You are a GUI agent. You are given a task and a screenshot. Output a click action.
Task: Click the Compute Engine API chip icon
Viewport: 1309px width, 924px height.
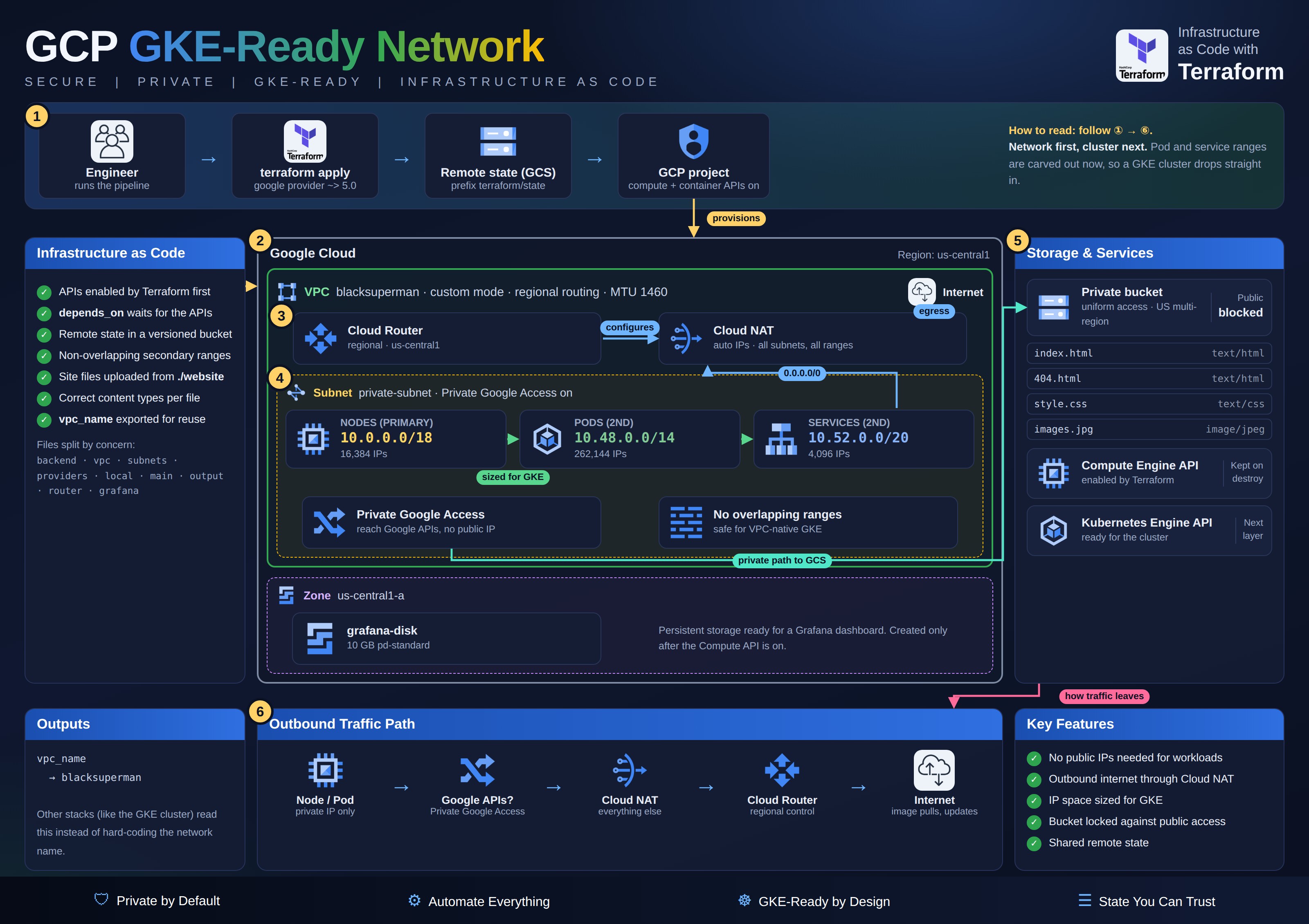coord(1053,473)
